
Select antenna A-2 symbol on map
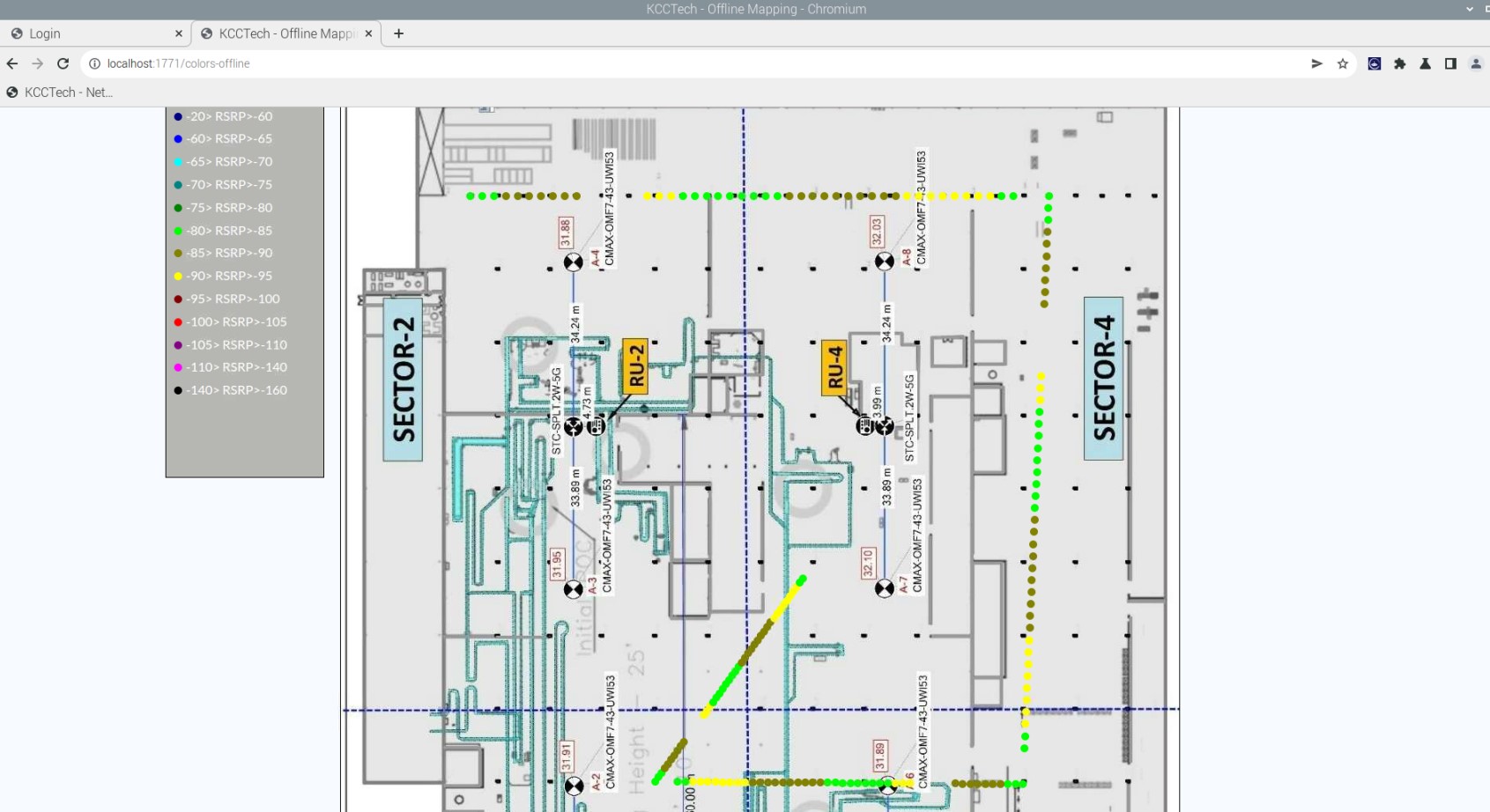pyautogui.click(x=574, y=786)
